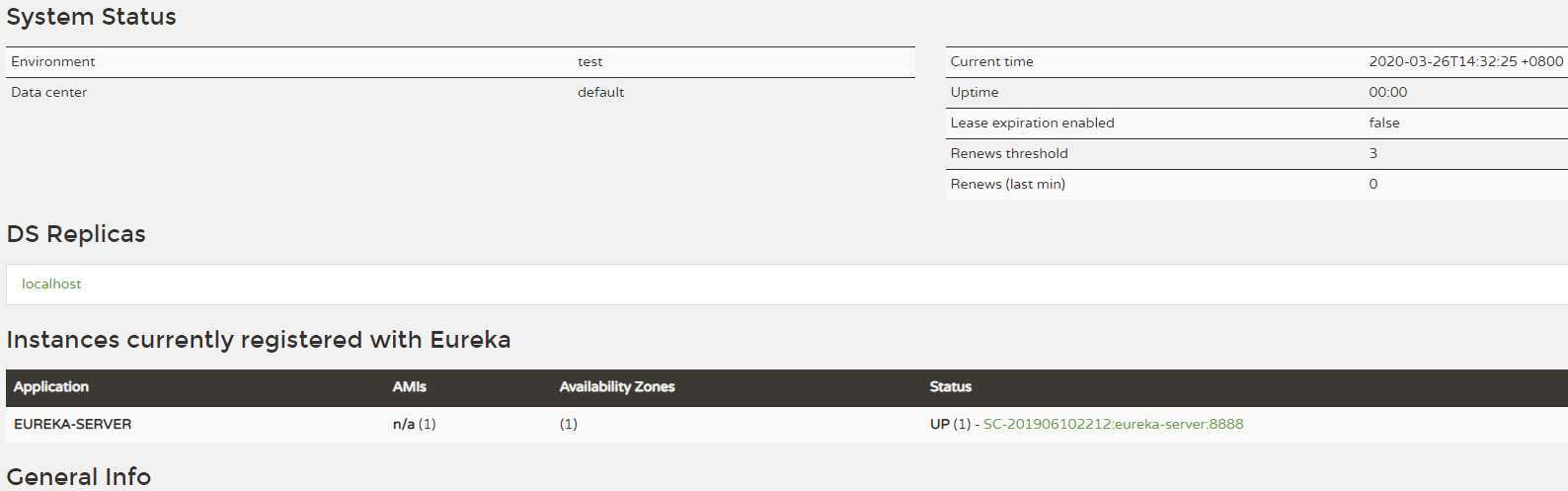Select the Application column header
This screenshot has height=491, width=1568.
coord(51,387)
